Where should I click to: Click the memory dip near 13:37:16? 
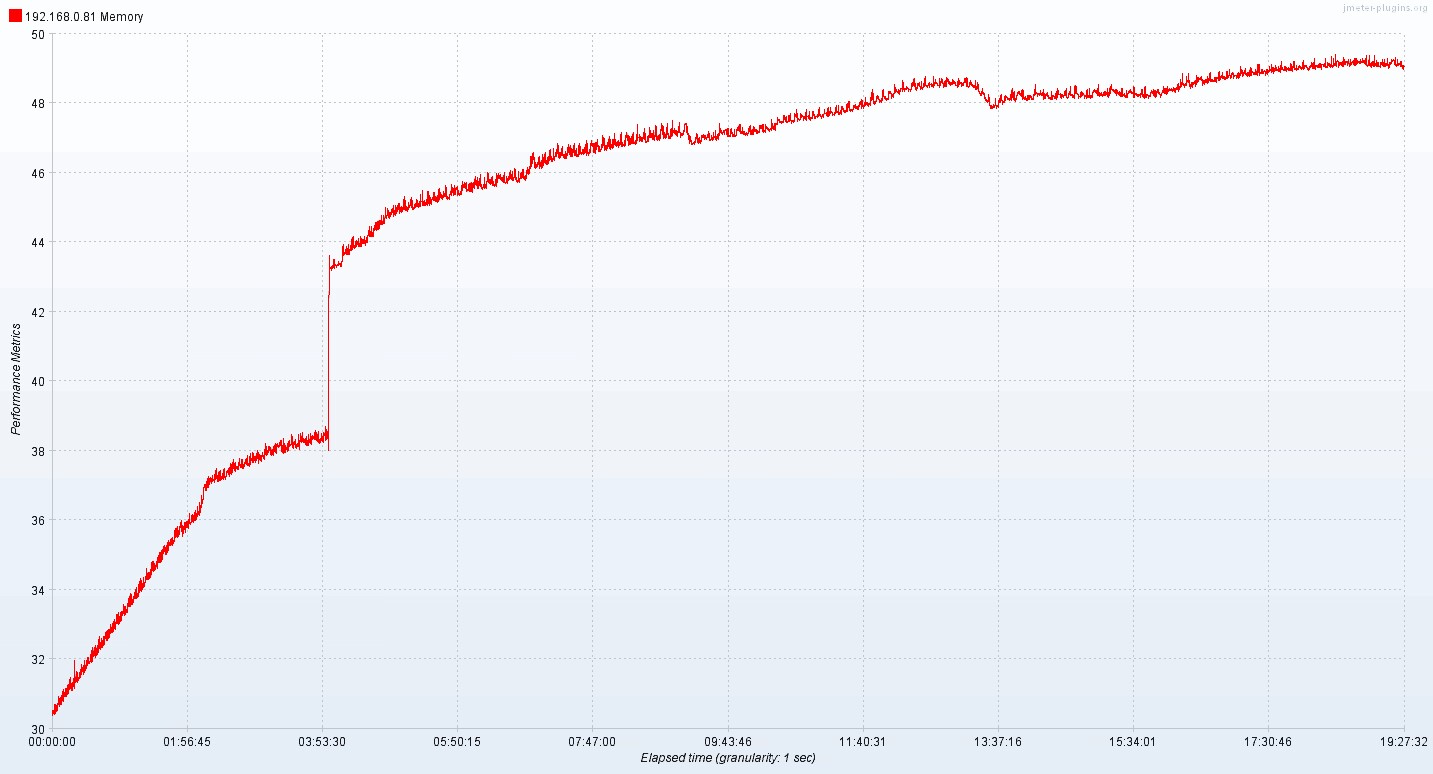(x=993, y=102)
